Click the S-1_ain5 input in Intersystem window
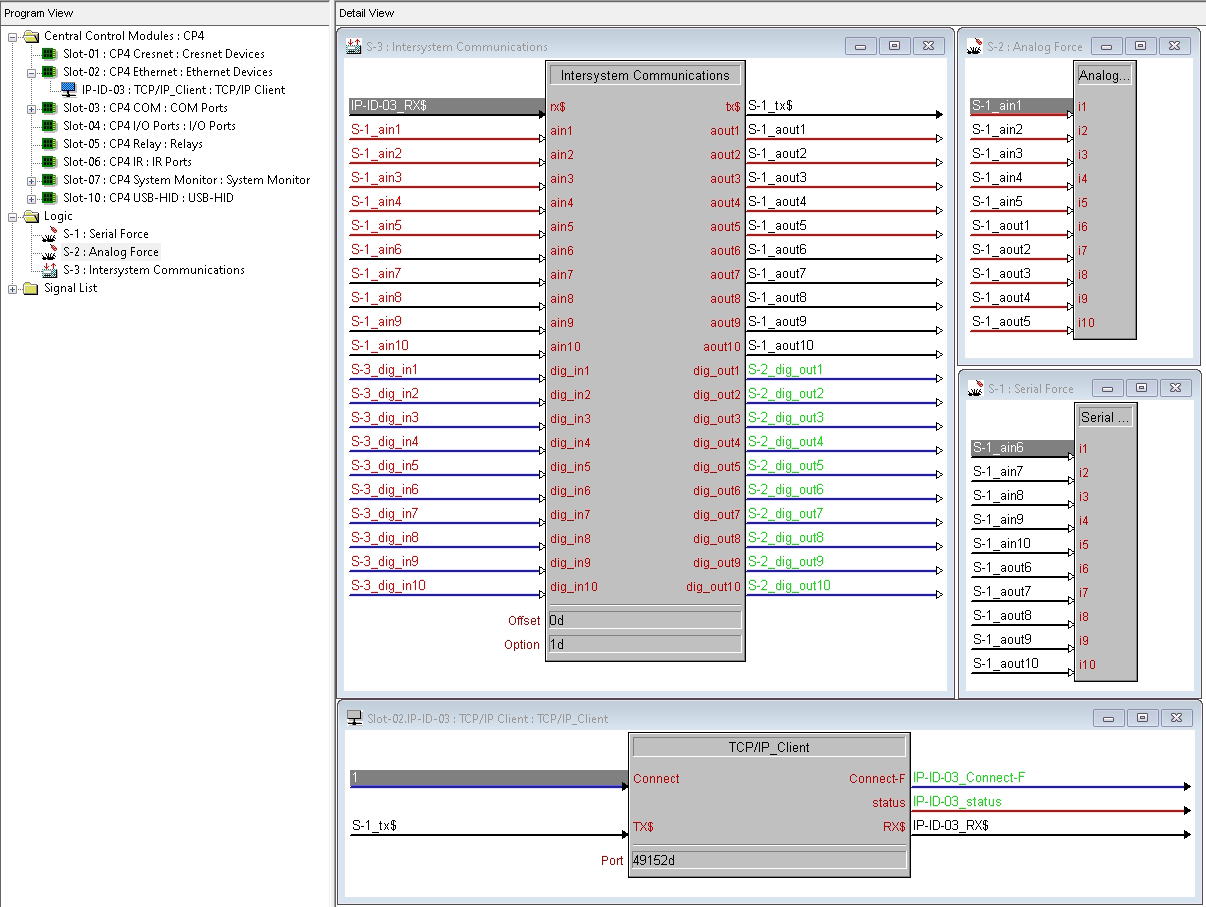This screenshot has width=1206, height=907. point(448,226)
